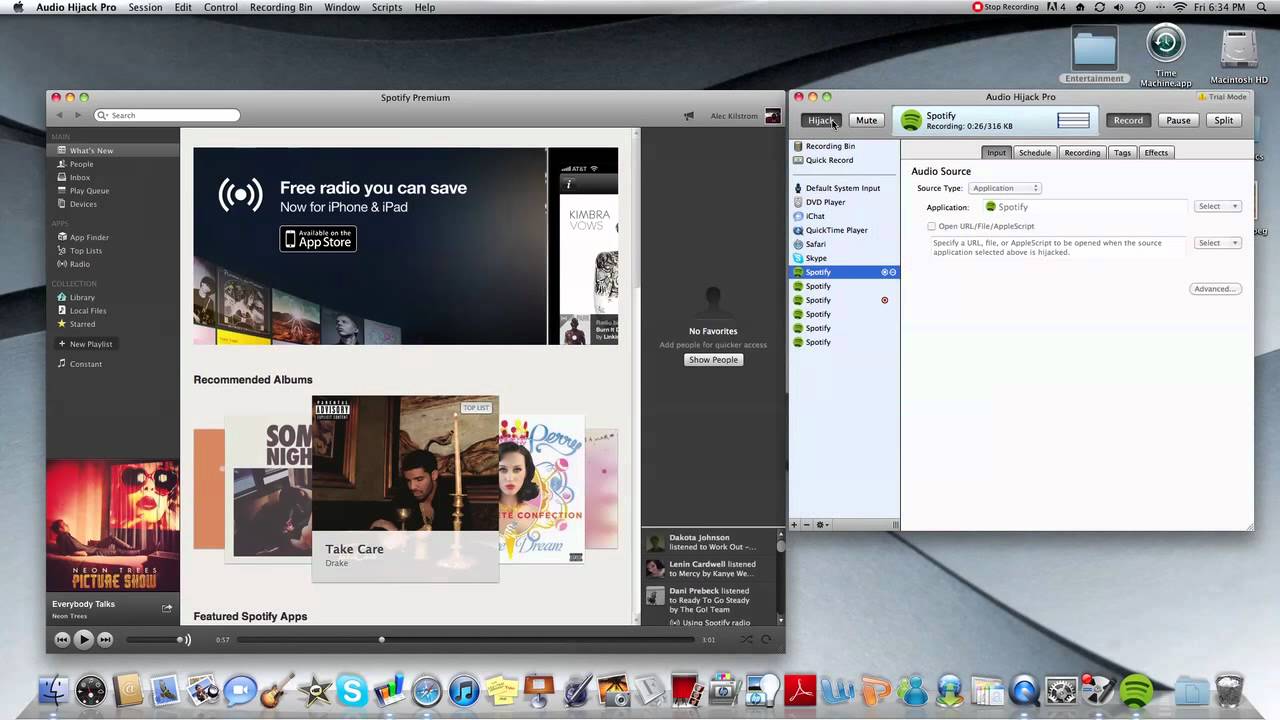Click Stop Recording in menu bar
Image resolution: width=1280 pixels, height=720 pixels.
point(1006,7)
